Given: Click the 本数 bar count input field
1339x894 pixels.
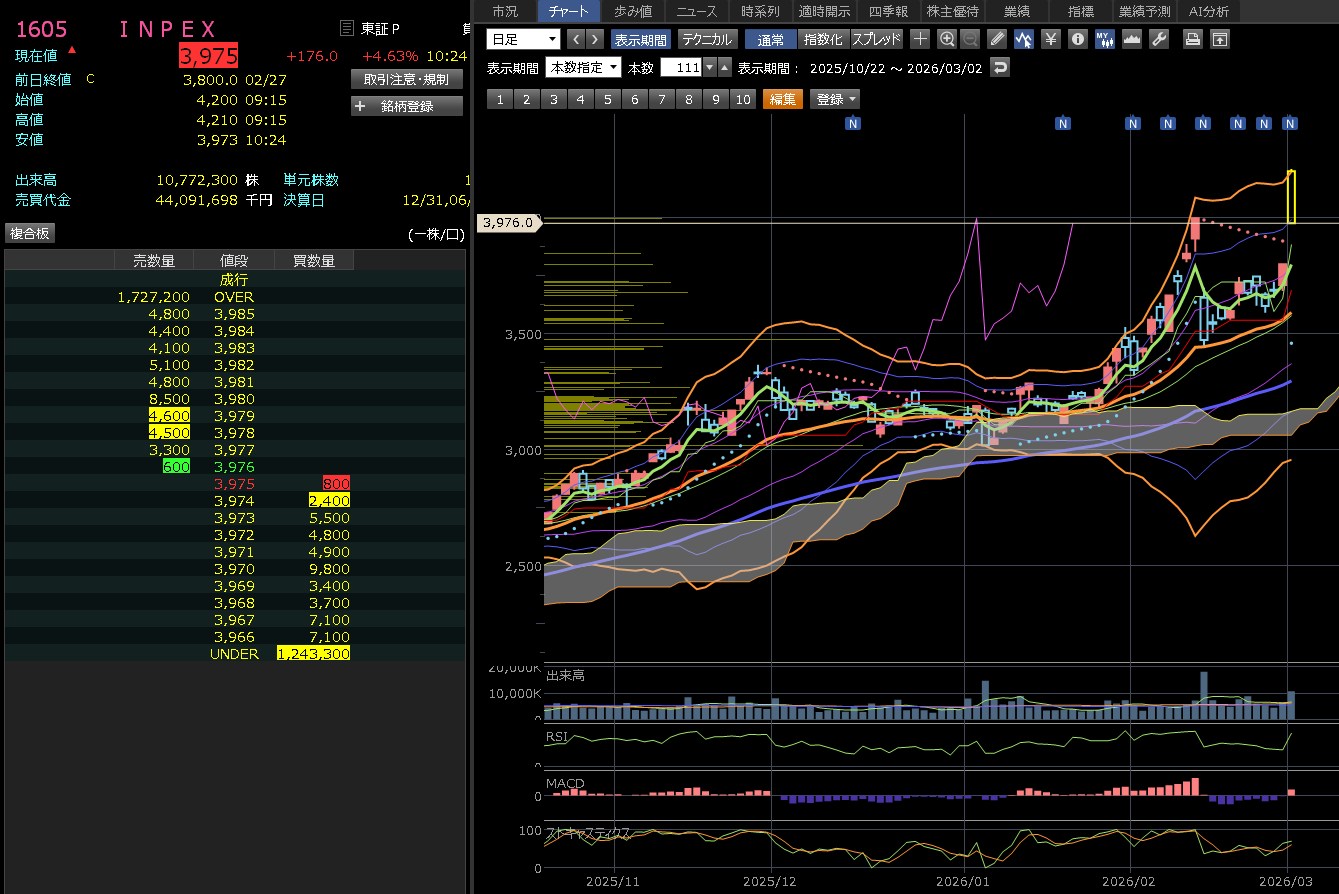Looking at the screenshot, I should pos(680,67).
